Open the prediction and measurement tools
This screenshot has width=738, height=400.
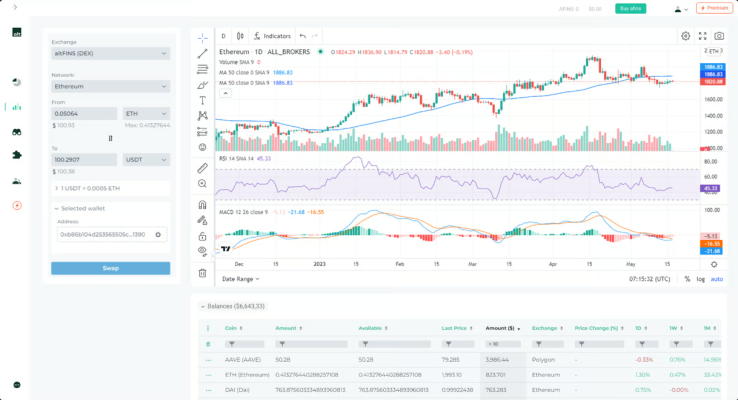click(202, 132)
